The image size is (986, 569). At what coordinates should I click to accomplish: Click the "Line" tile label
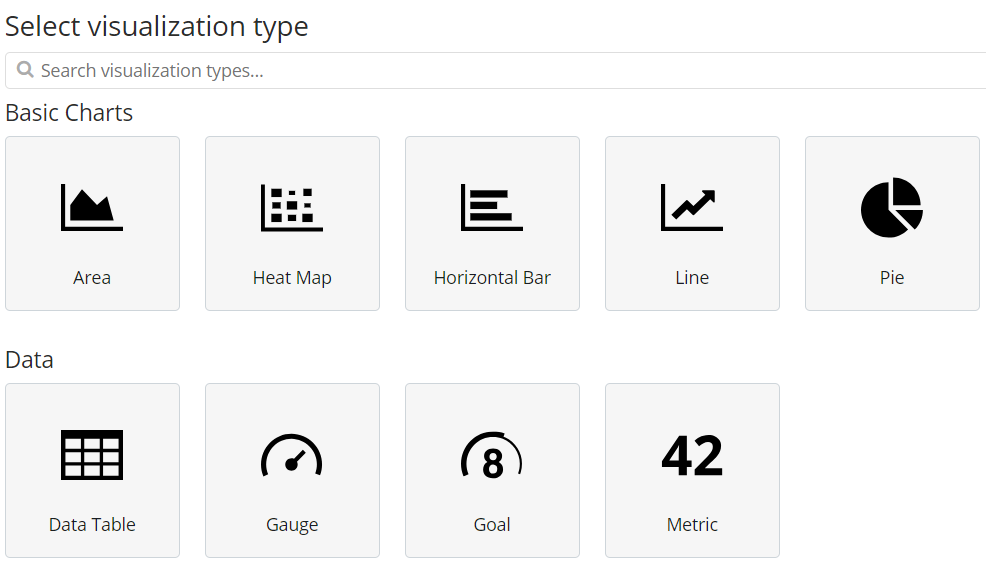pyautogui.click(x=692, y=278)
